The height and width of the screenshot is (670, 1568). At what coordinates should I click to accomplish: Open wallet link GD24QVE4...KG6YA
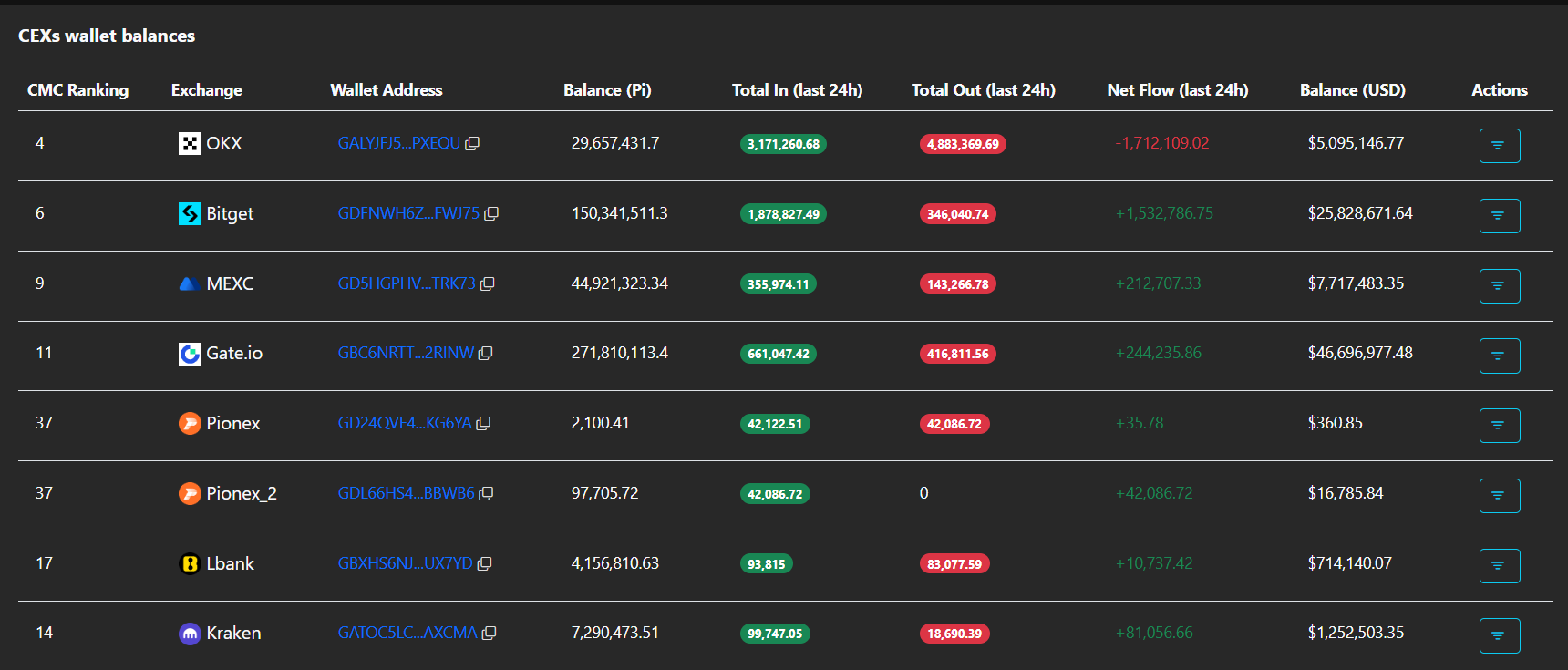[x=405, y=423]
